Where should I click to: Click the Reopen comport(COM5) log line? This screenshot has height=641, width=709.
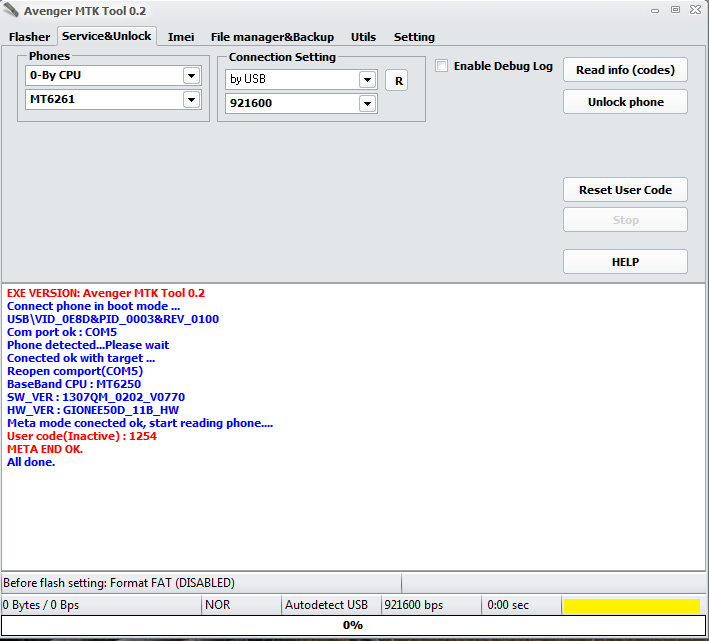[75, 371]
